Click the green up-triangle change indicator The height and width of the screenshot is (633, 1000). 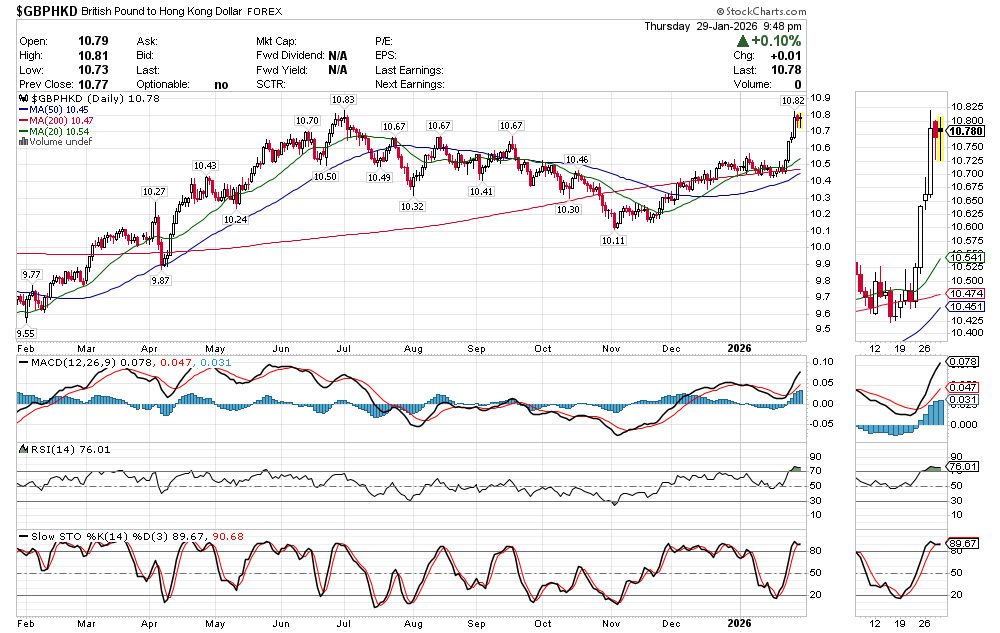click(741, 41)
